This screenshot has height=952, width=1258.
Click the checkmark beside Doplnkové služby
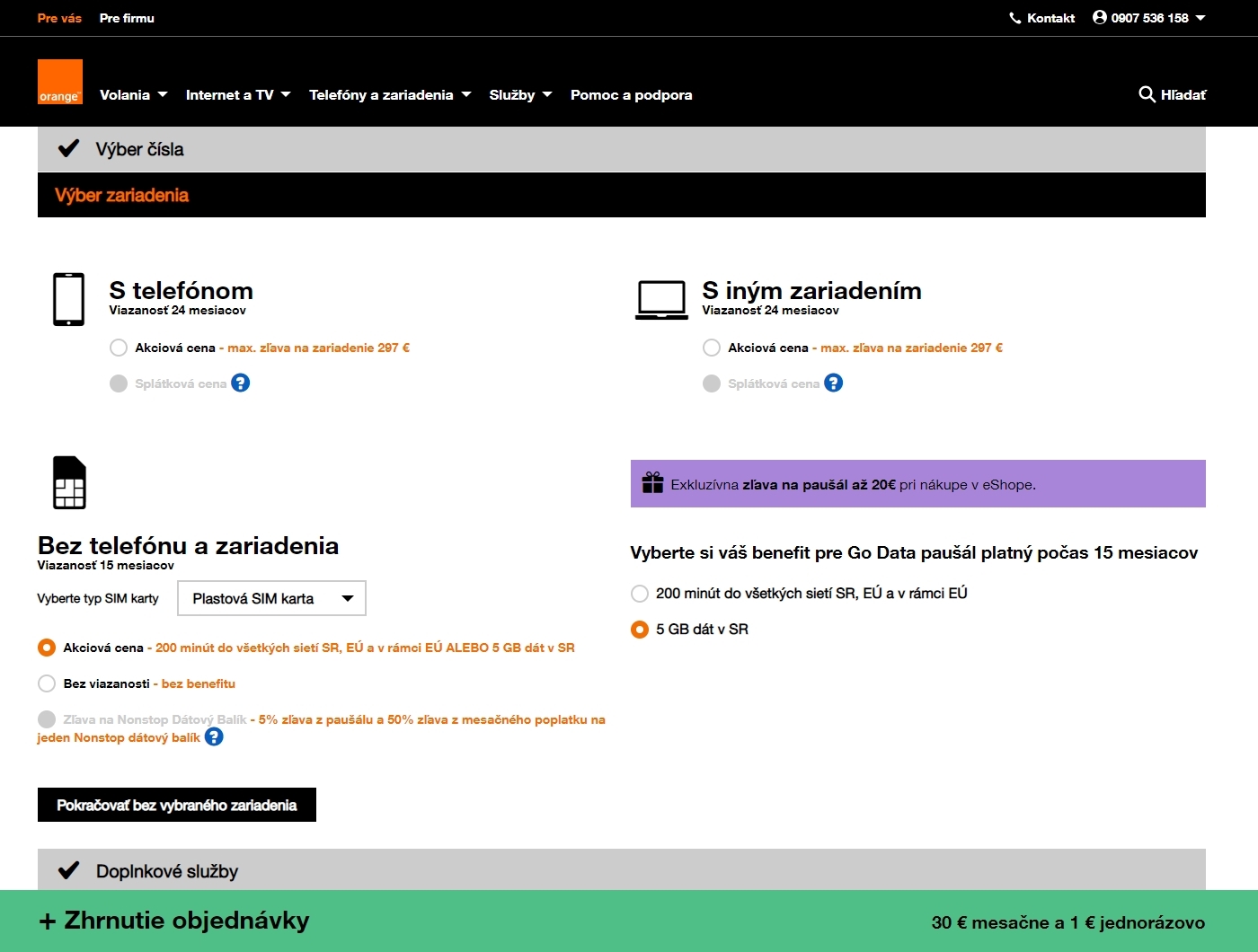click(68, 870)
